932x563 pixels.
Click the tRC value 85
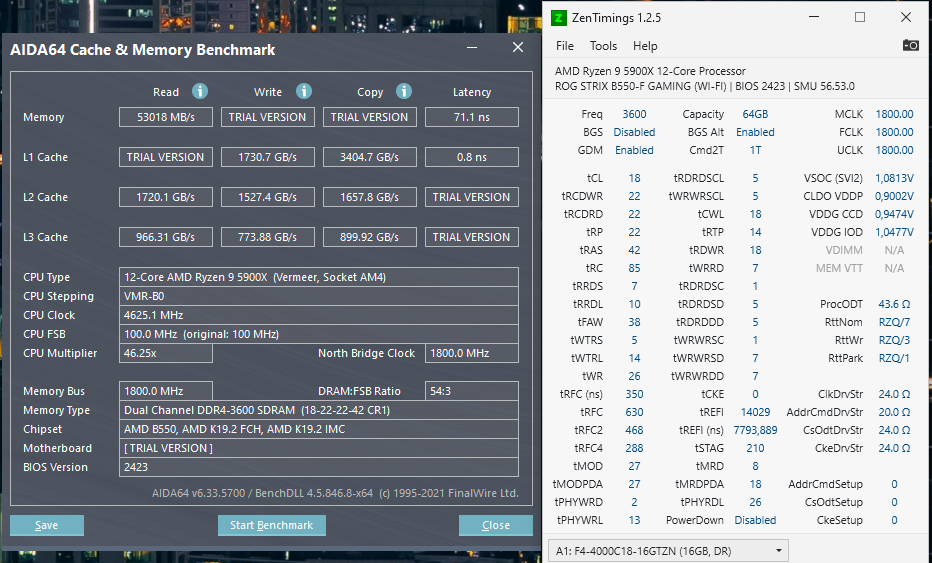(634, 268)
